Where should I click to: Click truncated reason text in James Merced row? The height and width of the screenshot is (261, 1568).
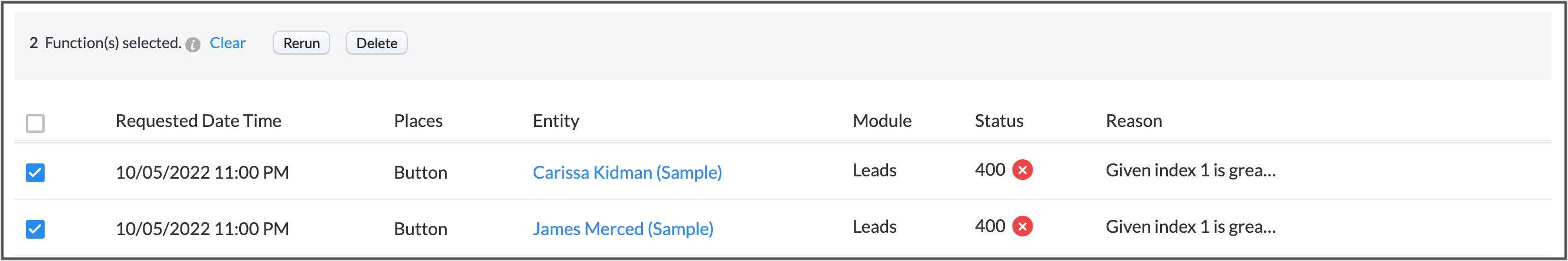pyautogui.click(x=1190, y=227)
